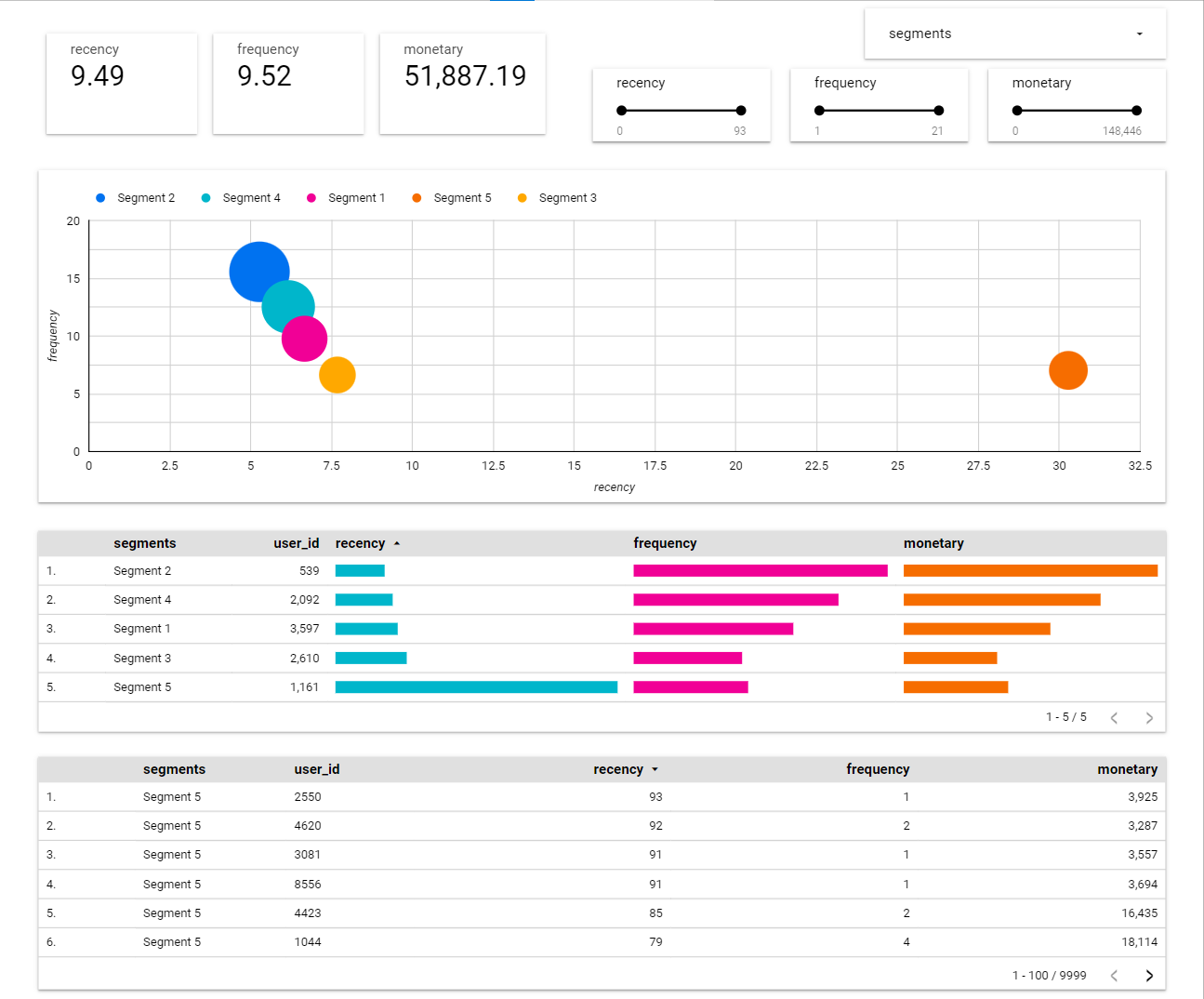Click the orange monetary bar for Segment 4
Screen dimensions: 1204x999
pyautogui.click(x=1002, y=600)
